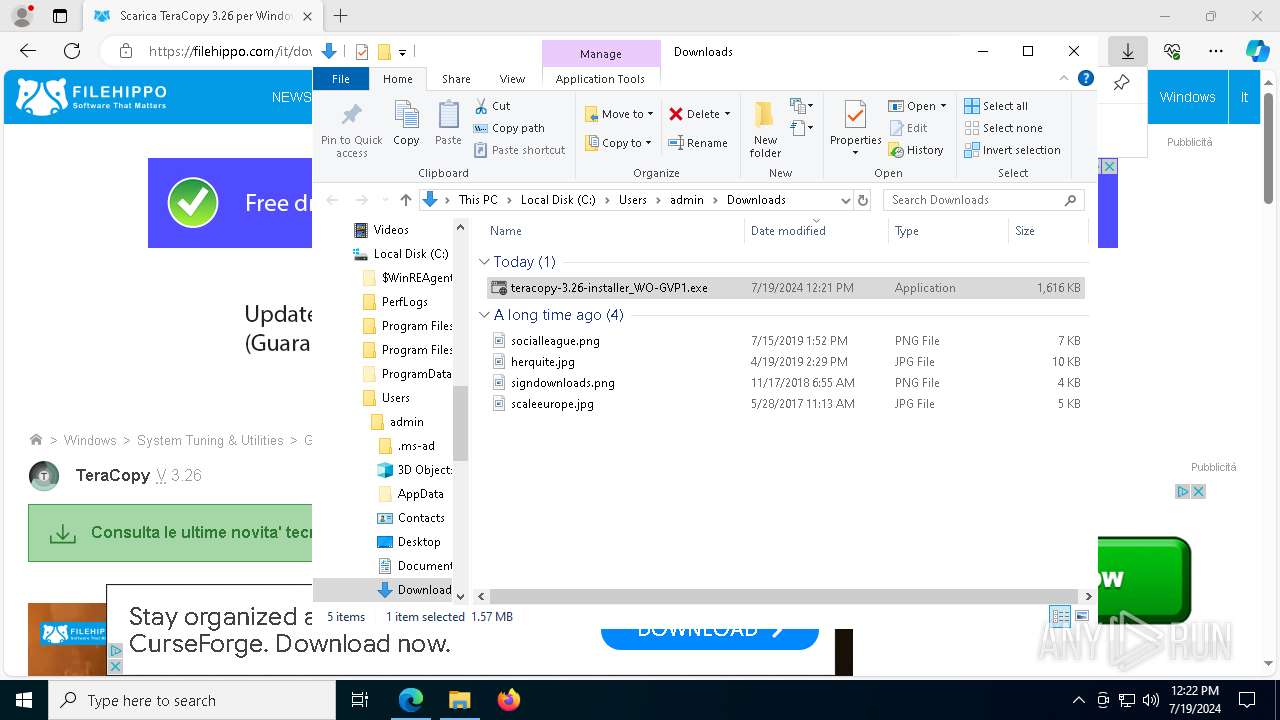Open Move to dropdown

[x=619, y=114]
